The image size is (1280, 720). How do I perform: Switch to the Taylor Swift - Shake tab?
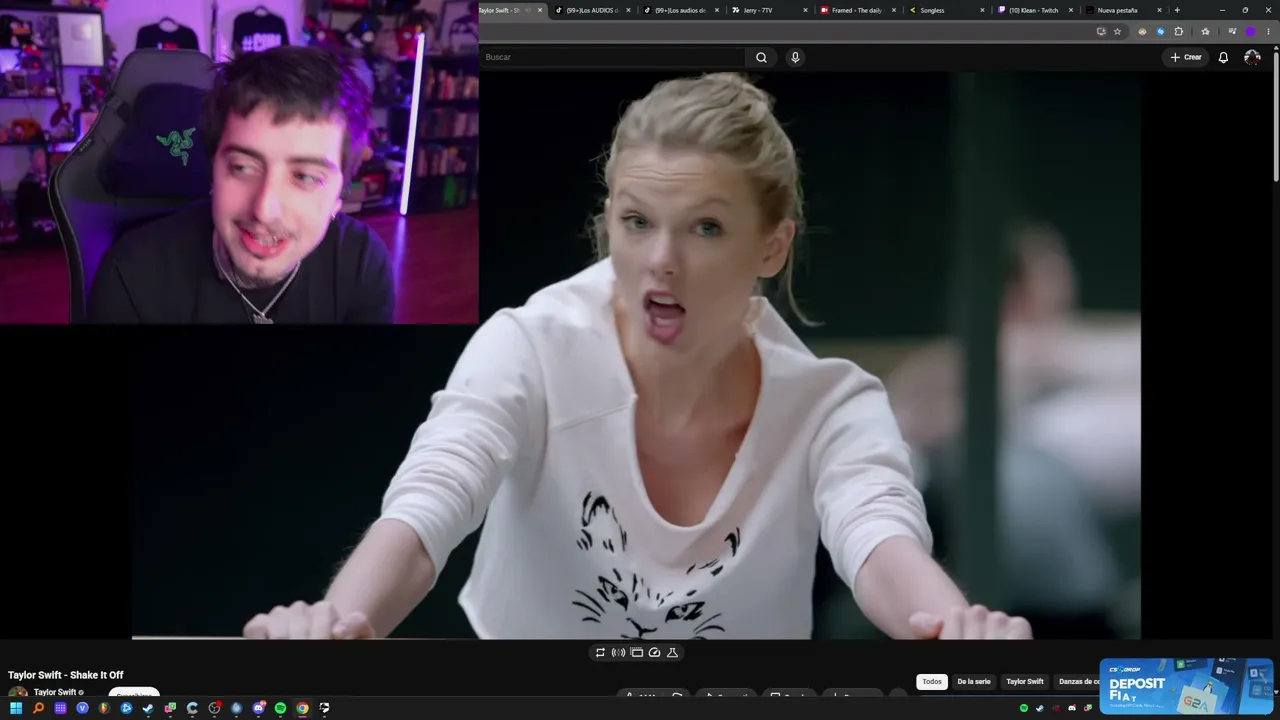[505, 10]
